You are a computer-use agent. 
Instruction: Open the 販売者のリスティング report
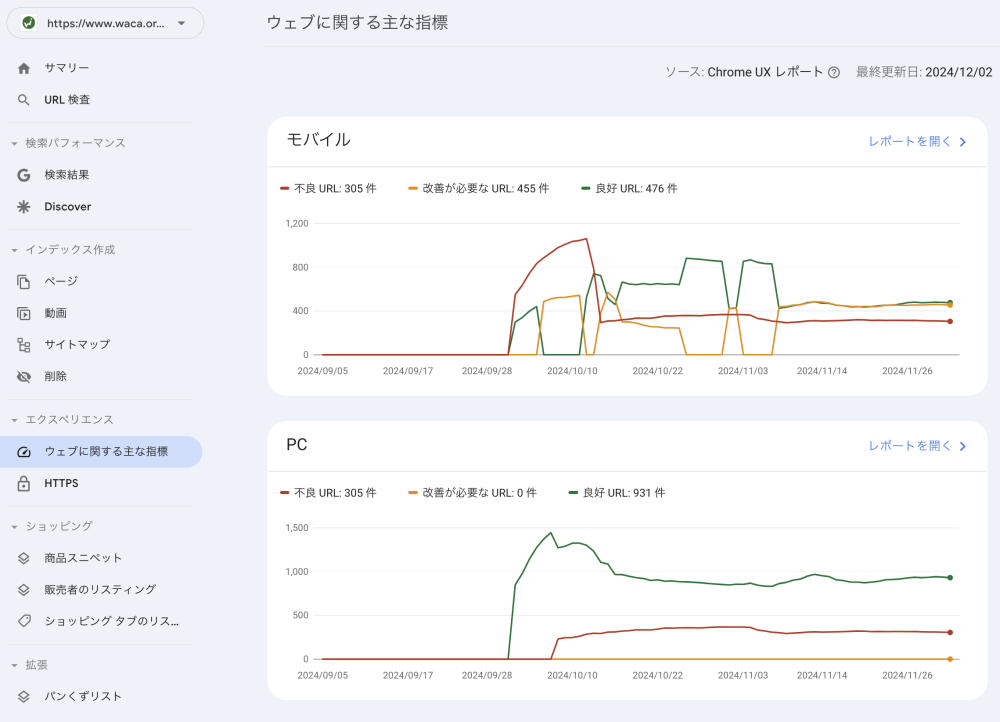pyautogui.click(x=101, y=590)
